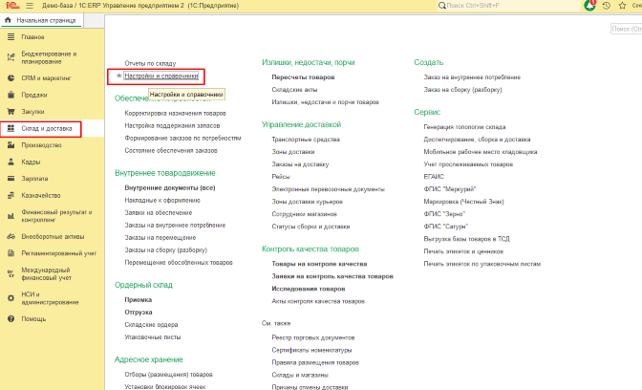Click the Финансовый результат chart icon
642x390 pixels.
point(11,216)
